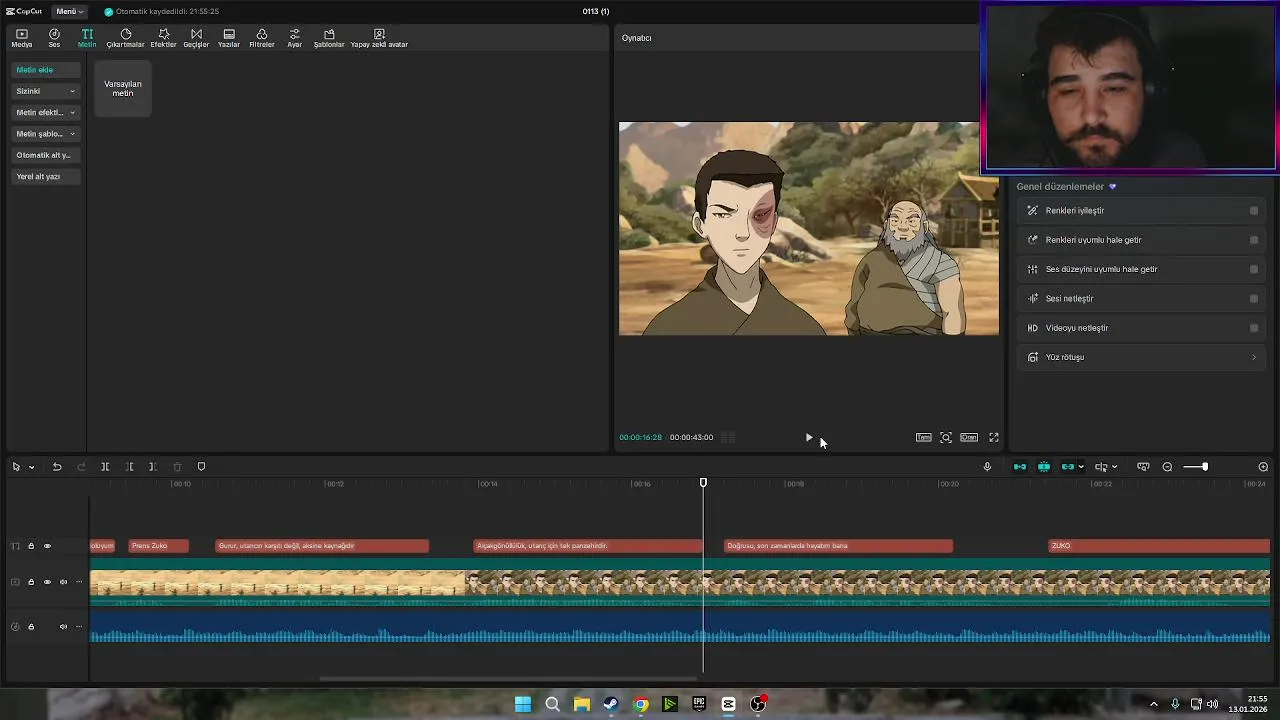The height and width of the screenshot is (720, 1280).
Task: Enable Renkleri iyileştir checkbox
Action: click(1254, 210)
